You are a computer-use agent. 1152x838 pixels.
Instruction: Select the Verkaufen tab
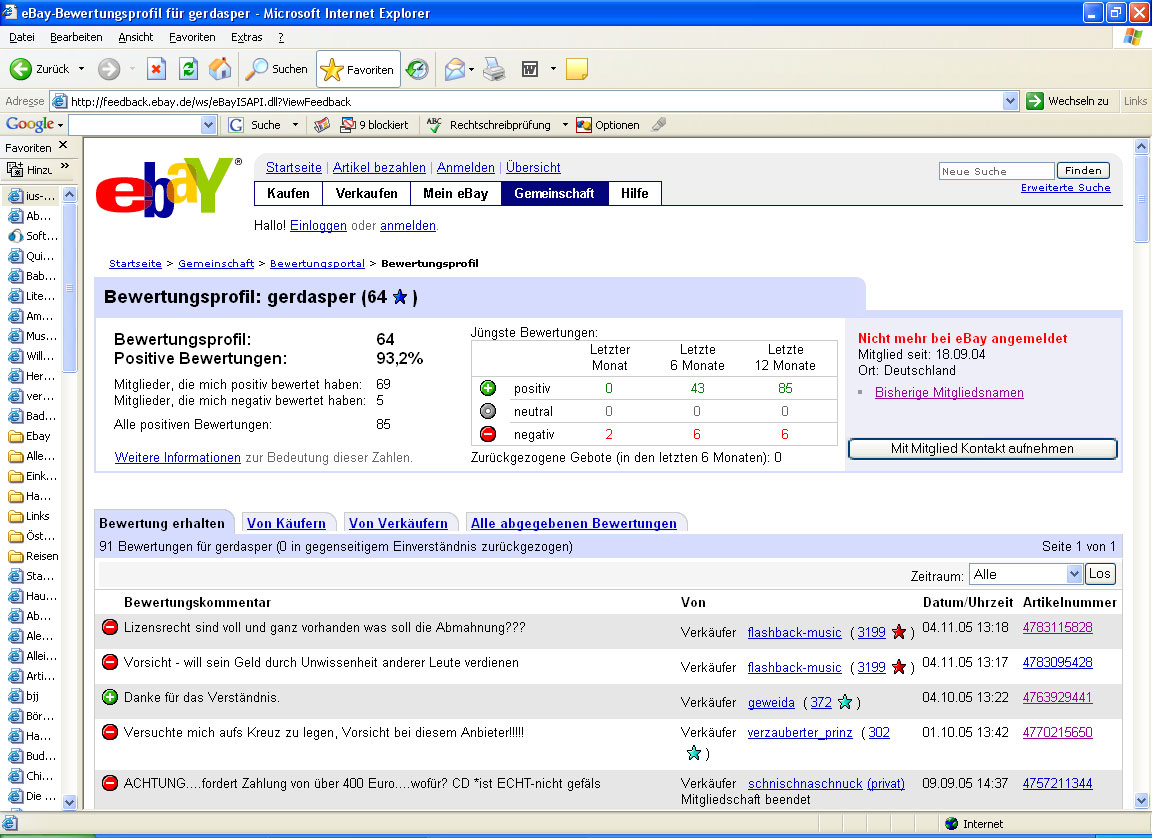point(367,193)
